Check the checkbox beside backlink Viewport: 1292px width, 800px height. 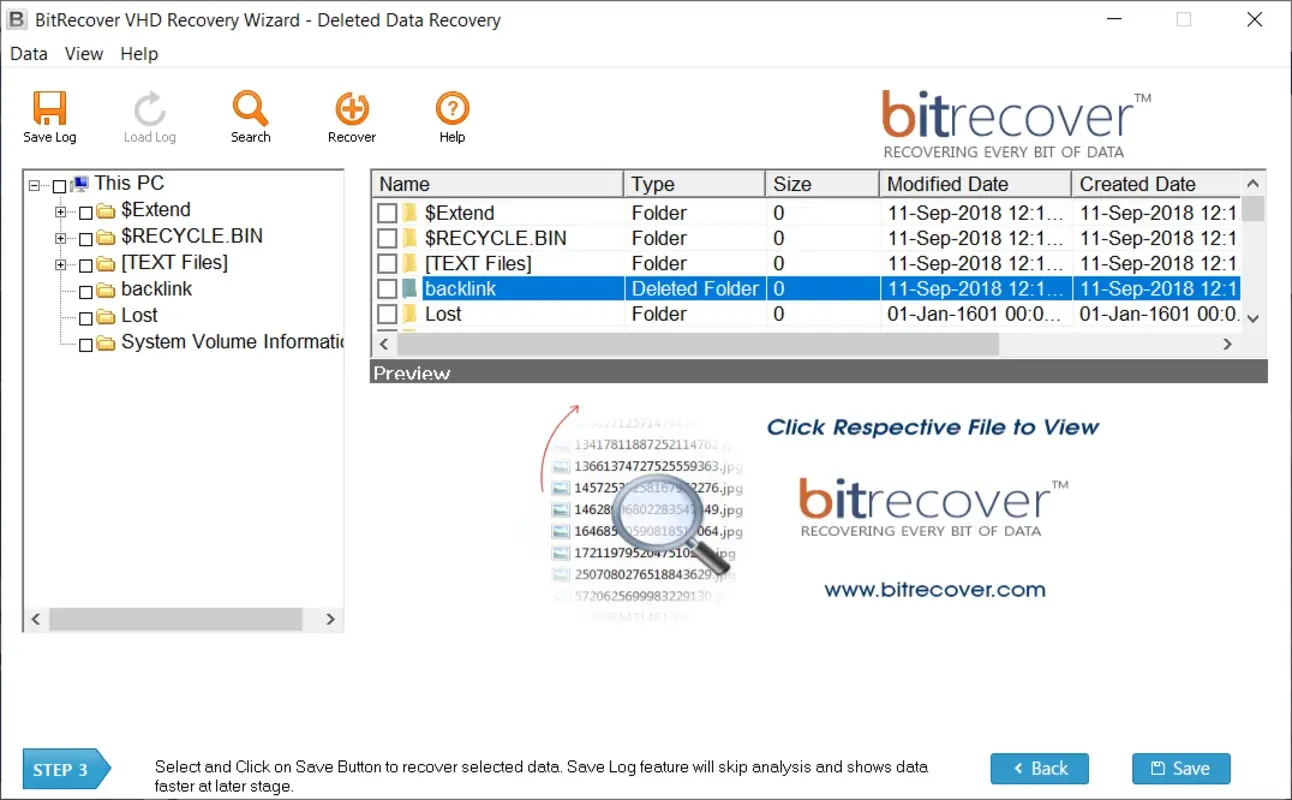point(387,288)
